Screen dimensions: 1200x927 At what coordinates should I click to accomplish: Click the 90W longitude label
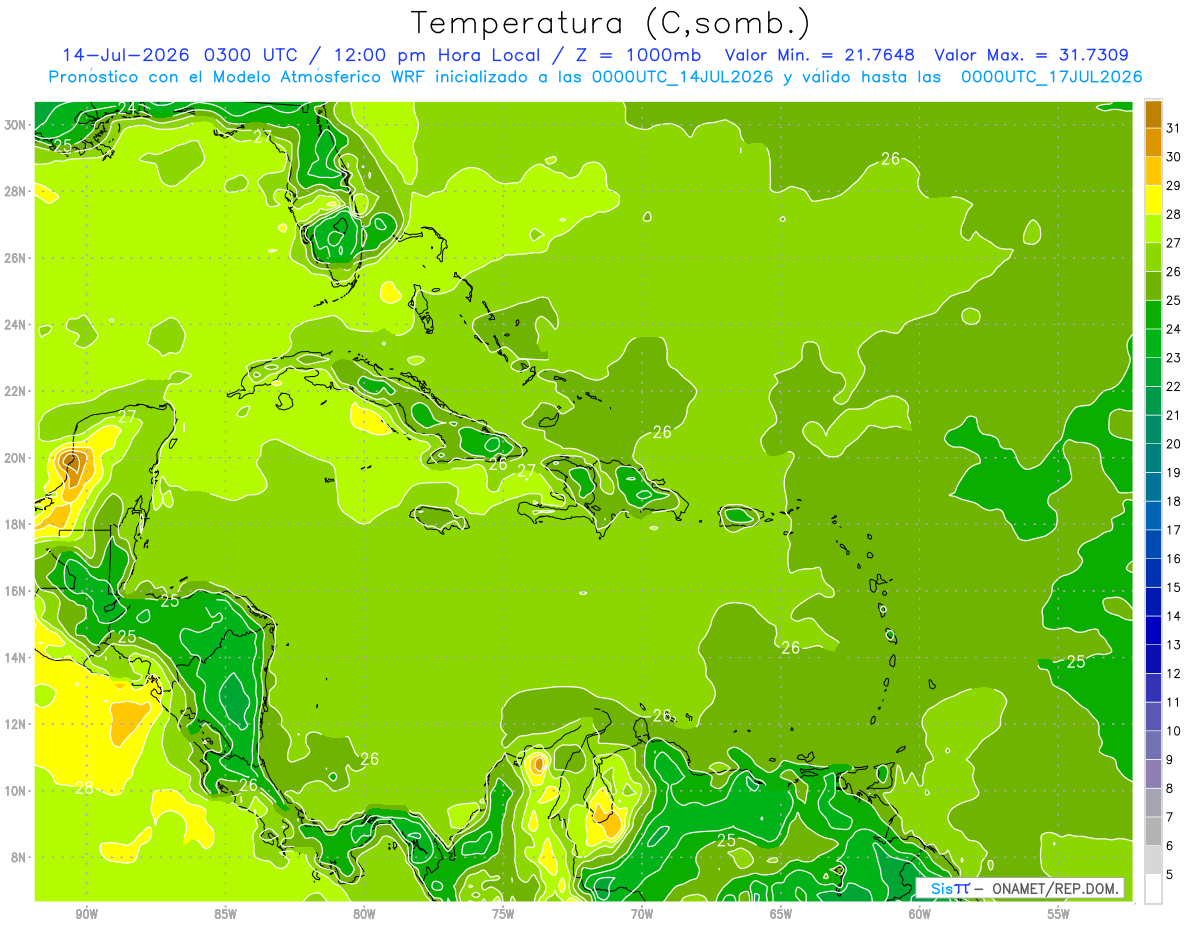click(x=86, y=914)
